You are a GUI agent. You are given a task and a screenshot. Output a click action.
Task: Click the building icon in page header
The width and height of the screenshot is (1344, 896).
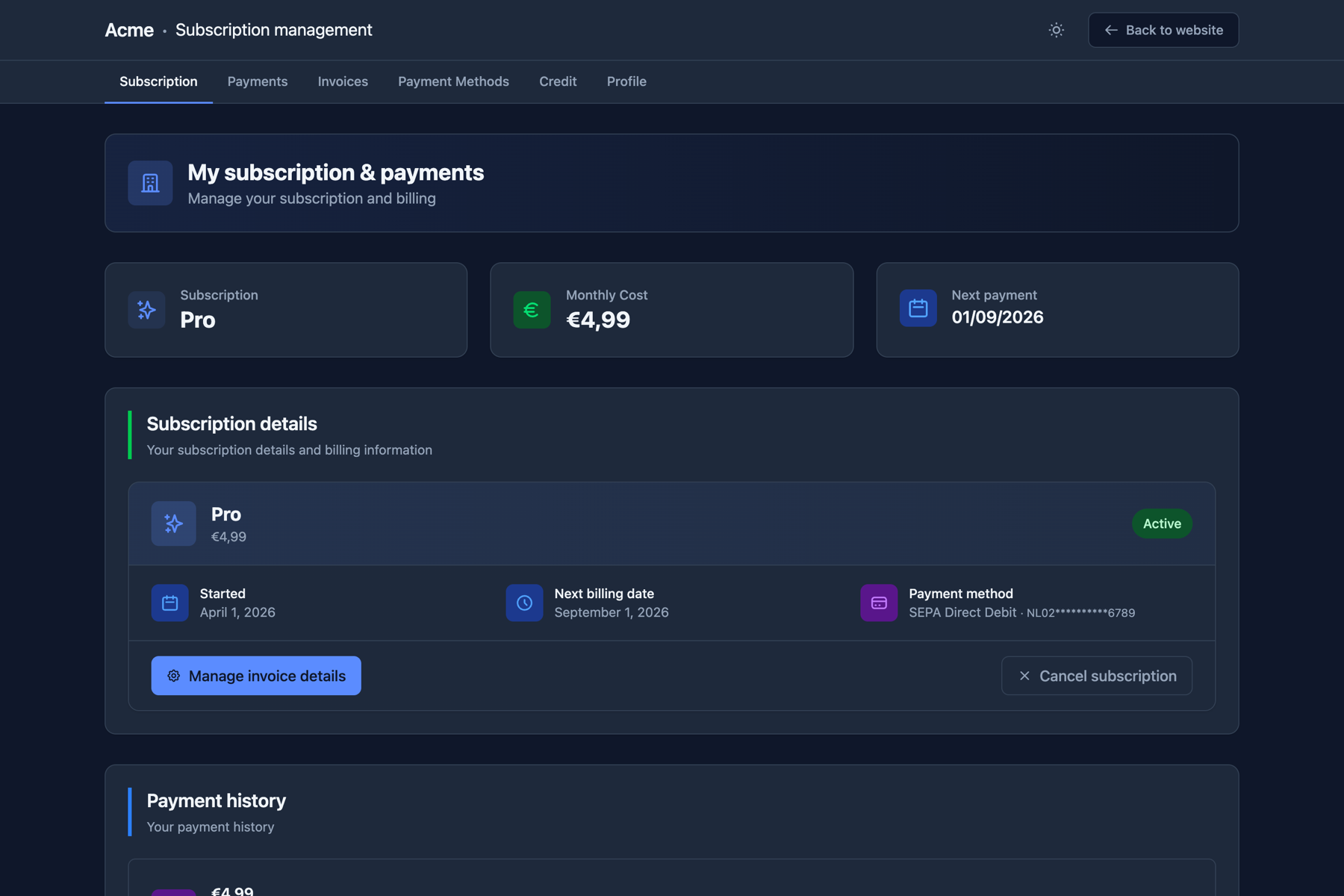(x=150, y=183)
